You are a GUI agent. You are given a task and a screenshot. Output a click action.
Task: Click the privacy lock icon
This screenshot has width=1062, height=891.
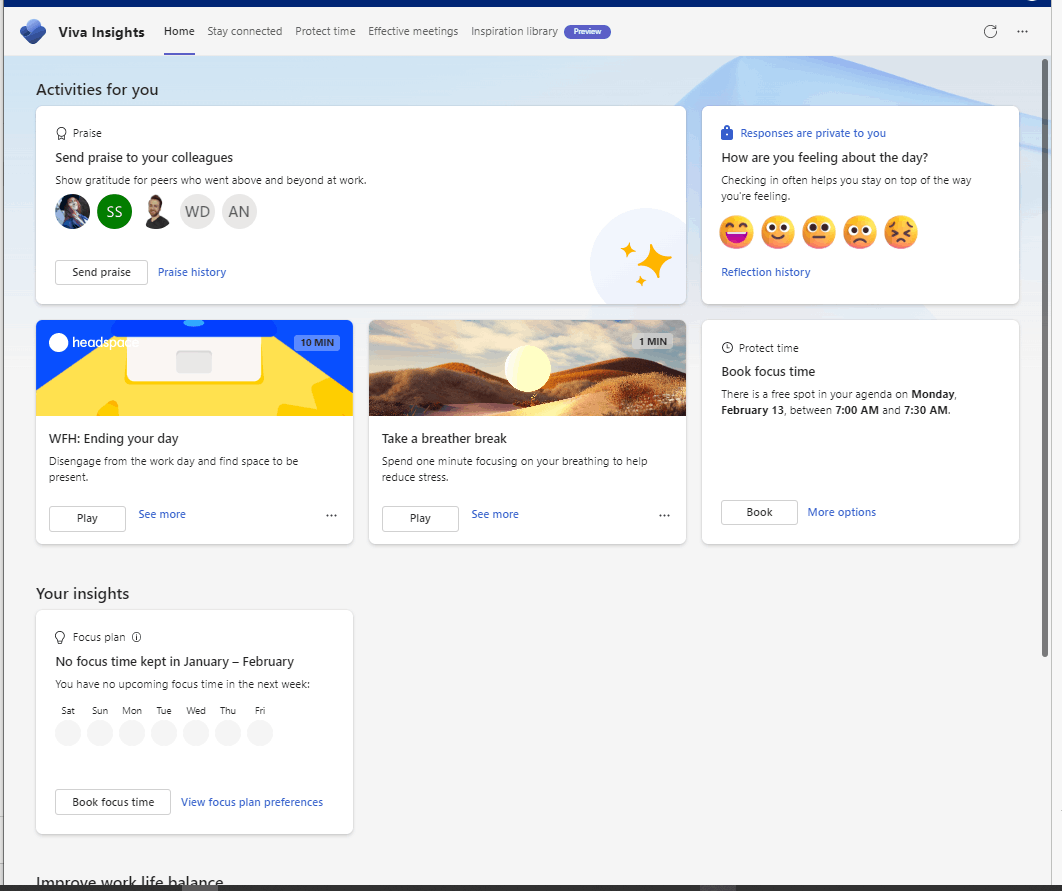pyautogui.click(x=727, y=133)
